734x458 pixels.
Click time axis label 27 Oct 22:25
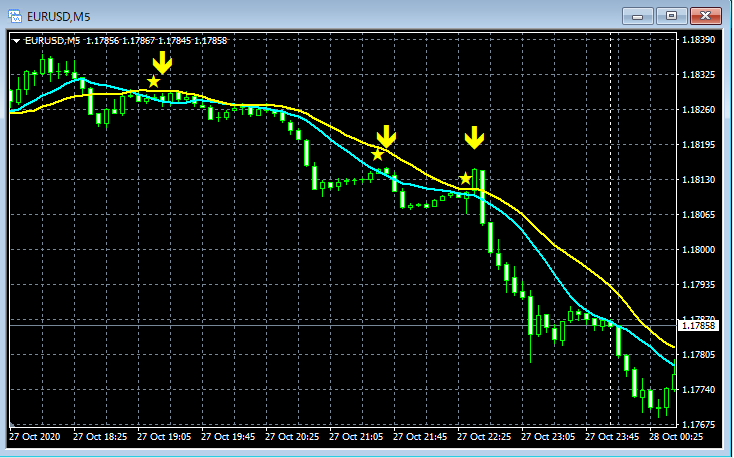point(484,437)
